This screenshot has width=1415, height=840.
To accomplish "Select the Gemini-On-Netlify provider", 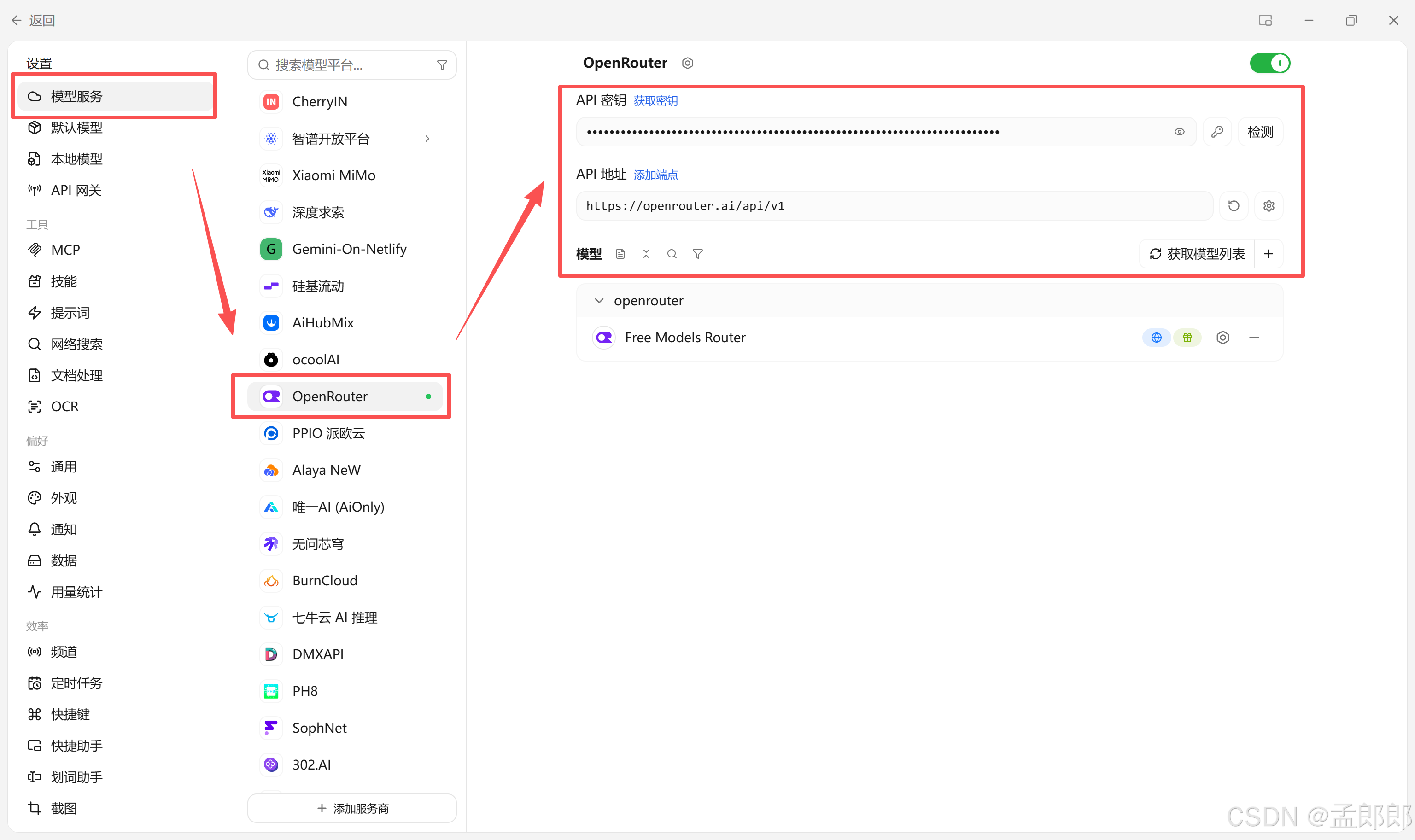I will pos(345,249).
